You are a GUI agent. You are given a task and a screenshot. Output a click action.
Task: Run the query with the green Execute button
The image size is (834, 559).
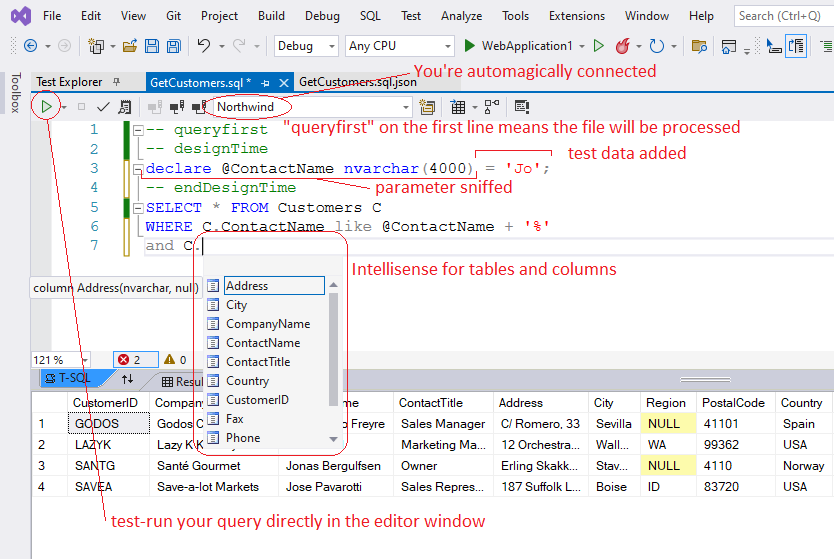[x=46, y=106]
